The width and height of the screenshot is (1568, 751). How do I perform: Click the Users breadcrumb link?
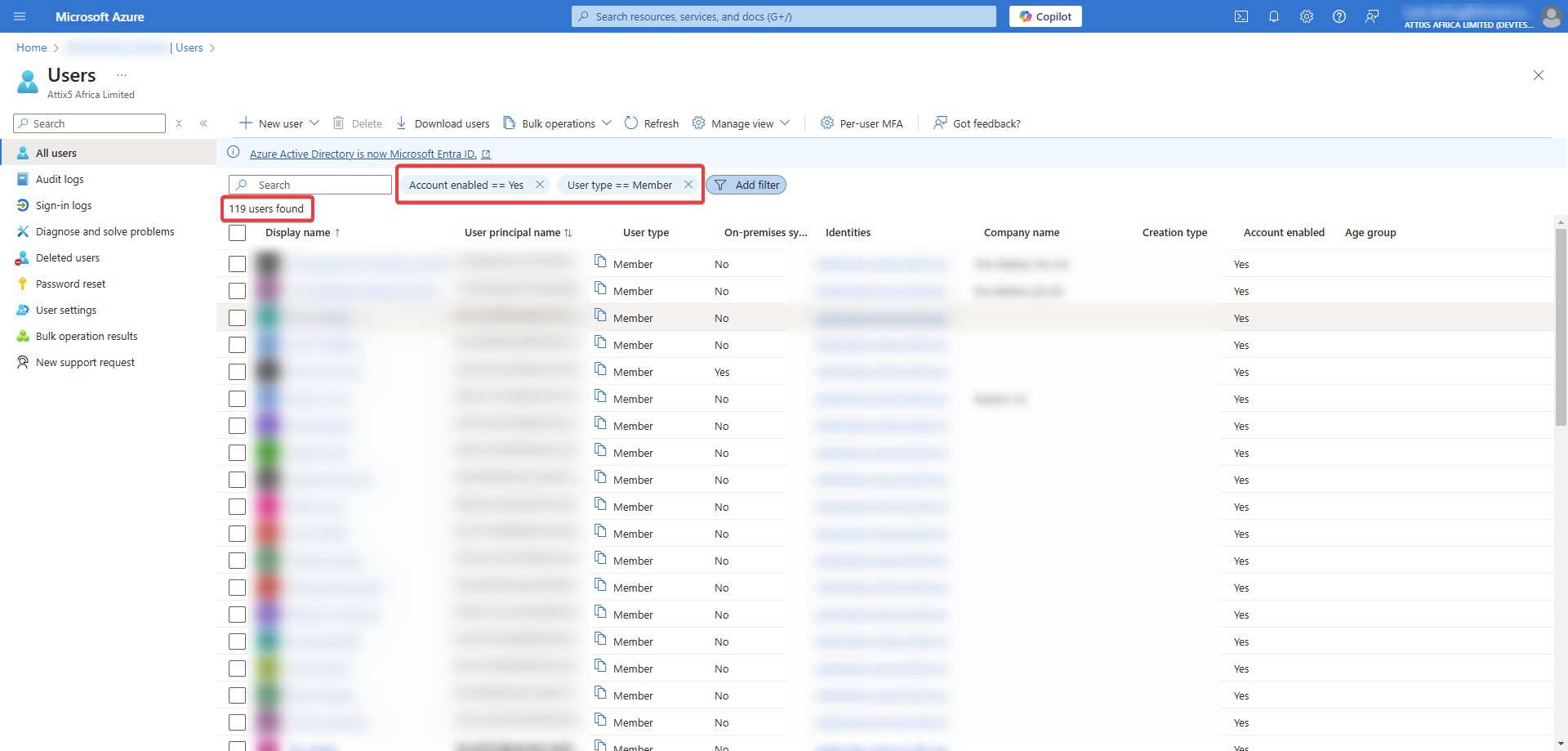click(189, 47)
